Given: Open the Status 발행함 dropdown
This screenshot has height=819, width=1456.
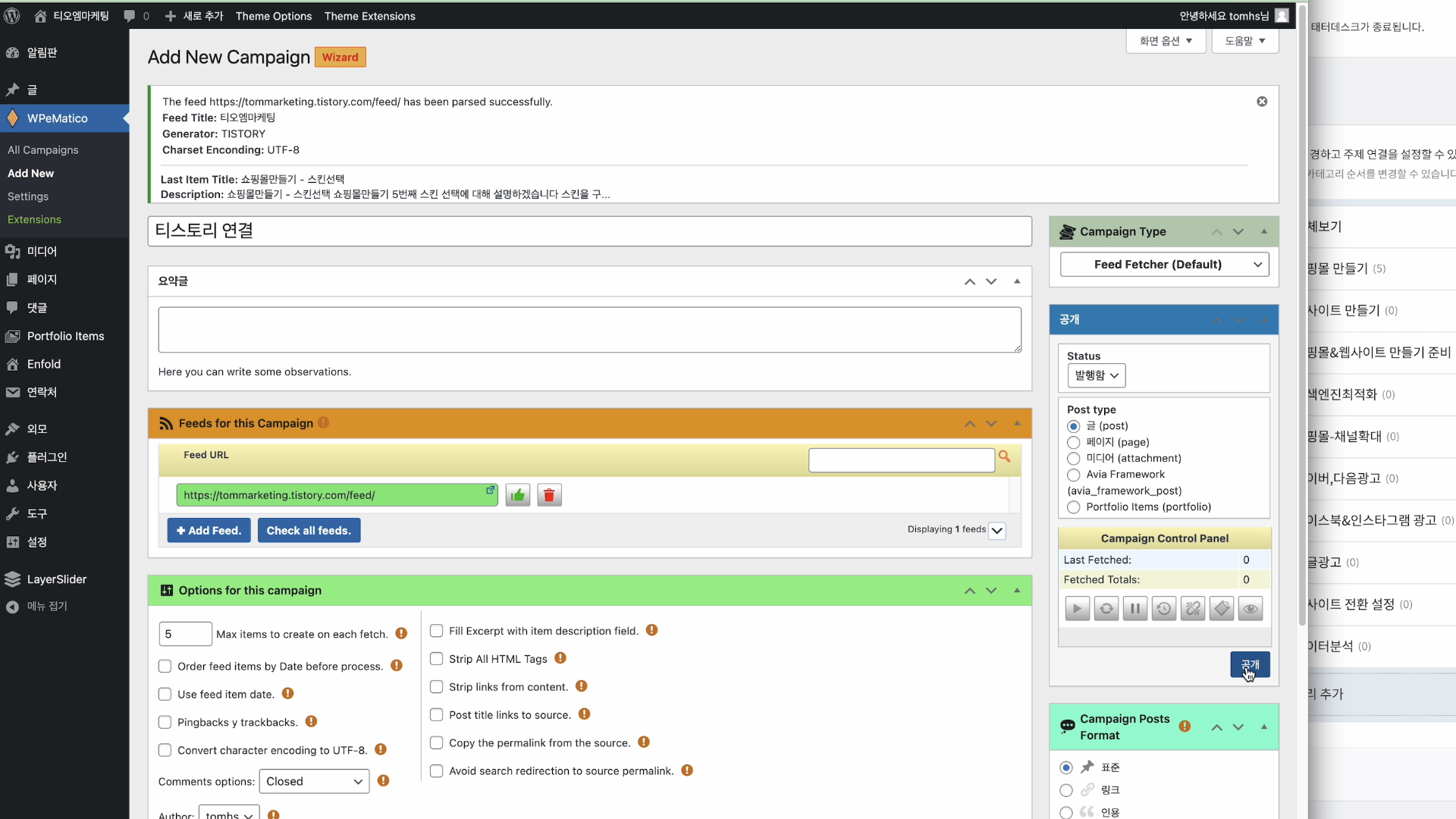Looking at the screenshot, I should coord(1096,375).
